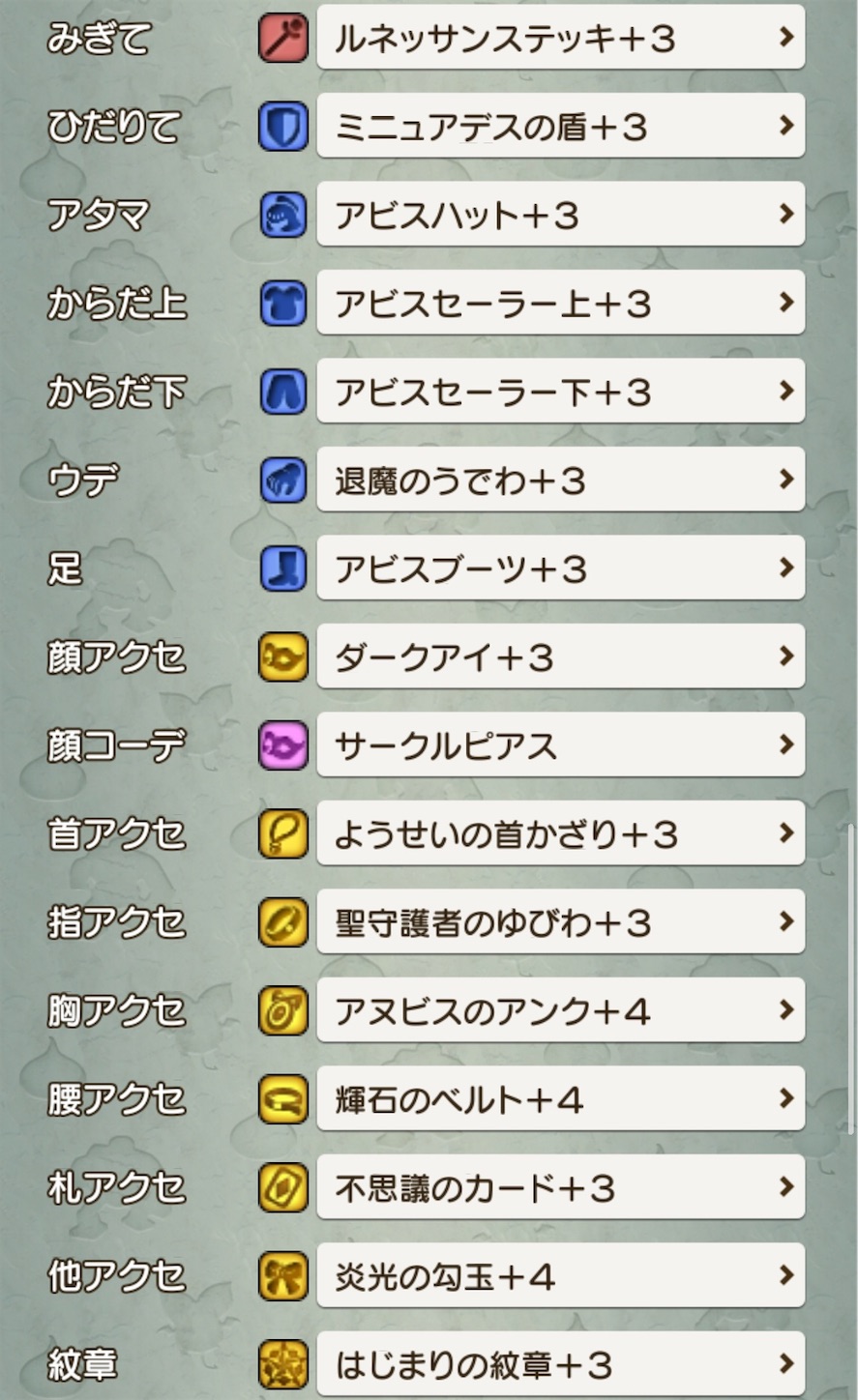Open the 不思議のカード＋３ item entry
This screenshot has height=1400, width=858.
559,1188
